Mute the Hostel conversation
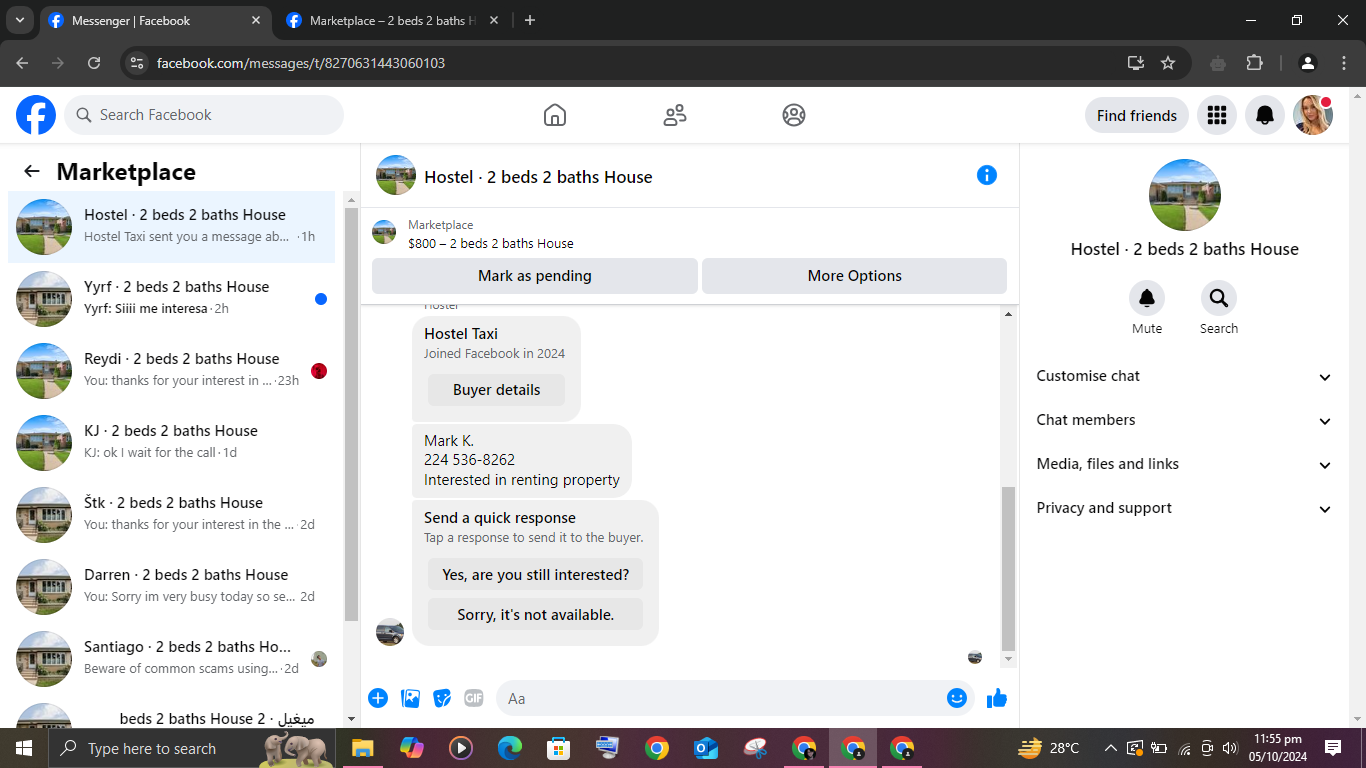Viewport: 1366px width, 768px height. [1147, 298]
